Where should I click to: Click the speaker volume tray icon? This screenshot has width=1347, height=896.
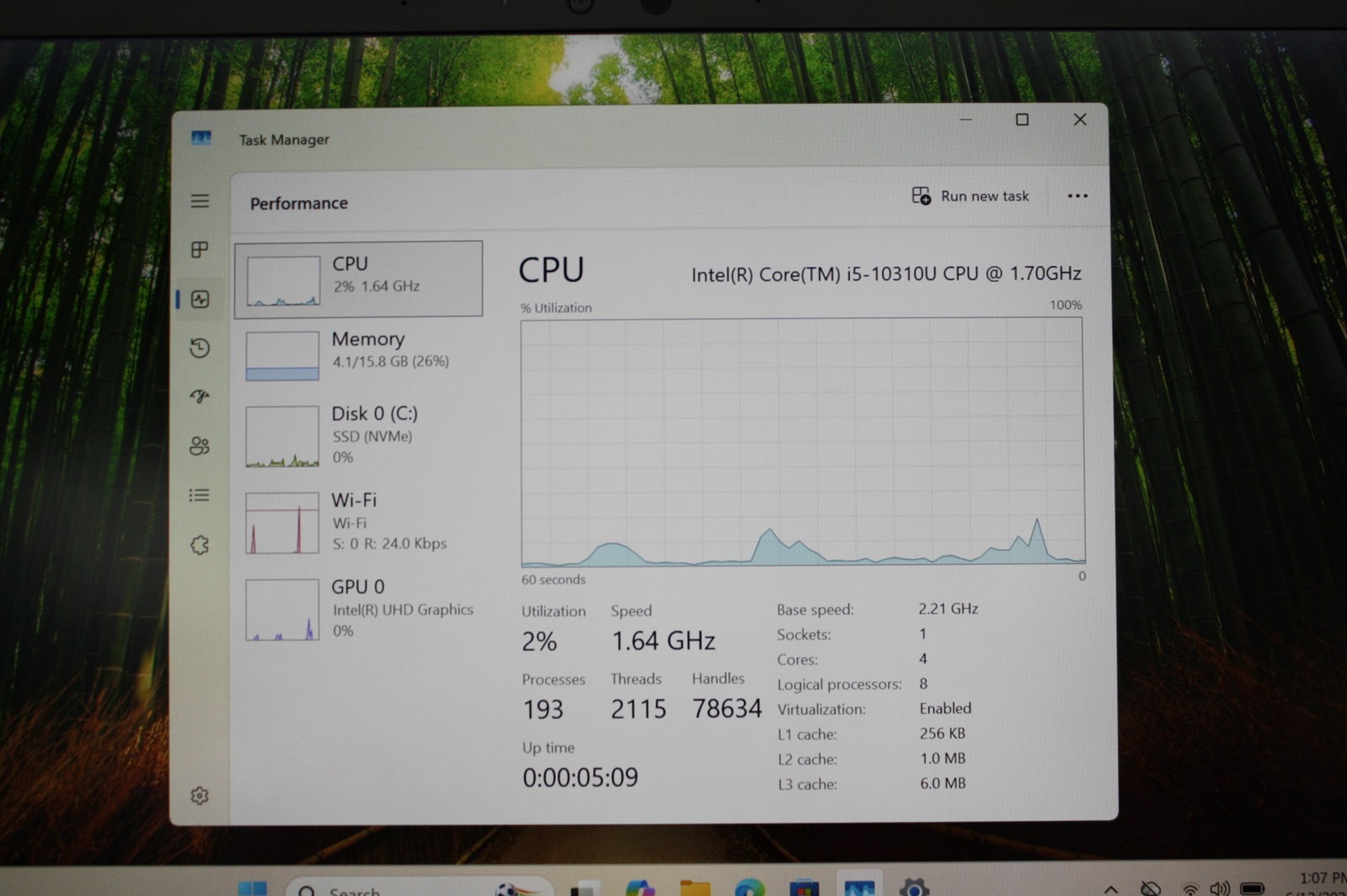(x=1220, y=888)
